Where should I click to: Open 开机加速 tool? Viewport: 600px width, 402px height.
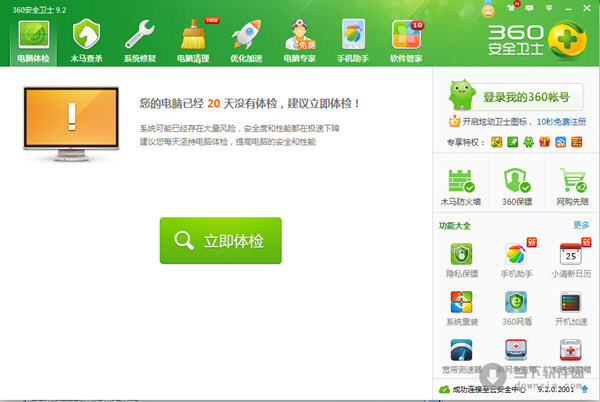point(571,308)
